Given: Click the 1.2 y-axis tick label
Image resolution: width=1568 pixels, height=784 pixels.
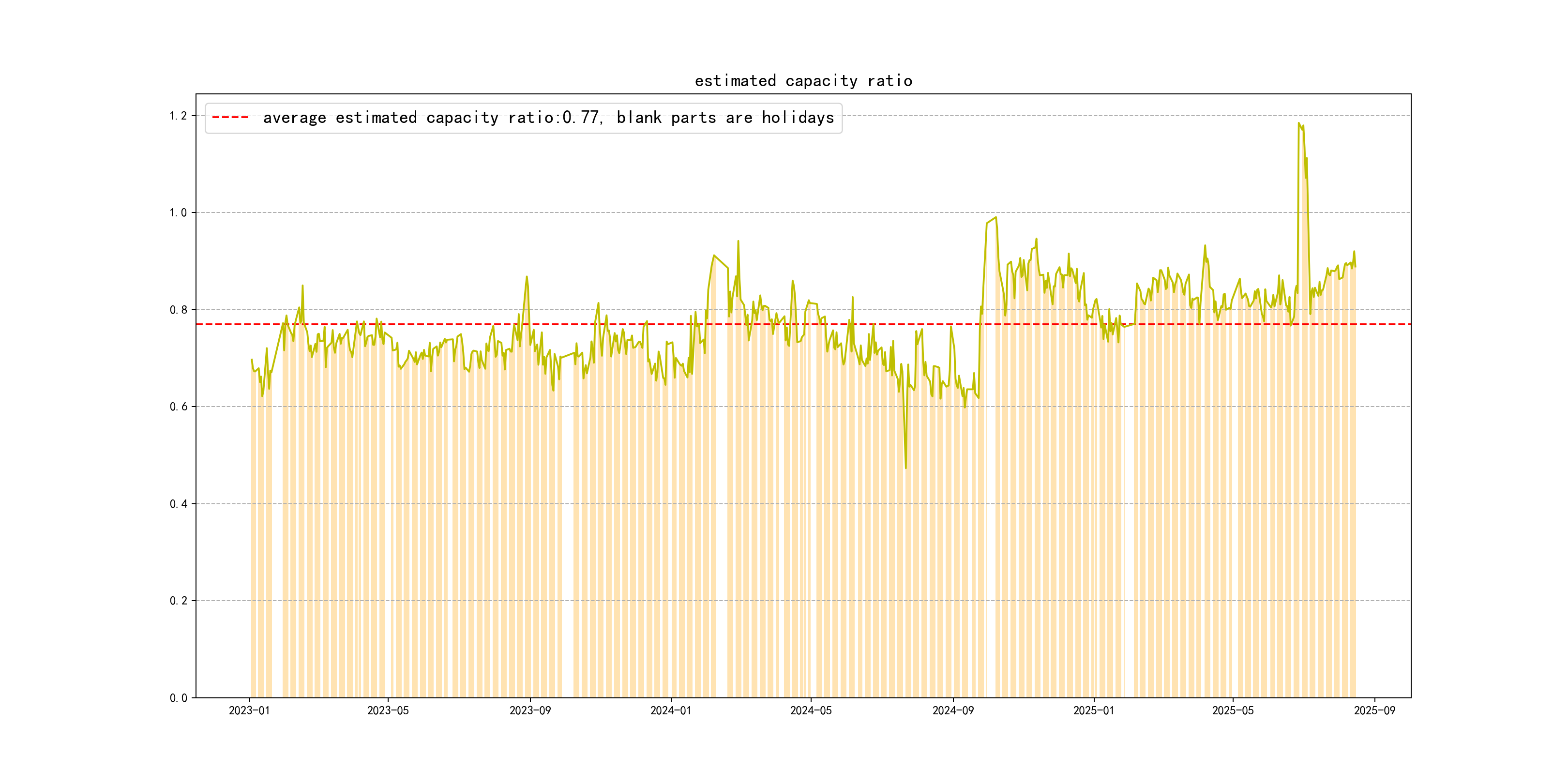Looking at the screenshot, I should tap(178, 116).
